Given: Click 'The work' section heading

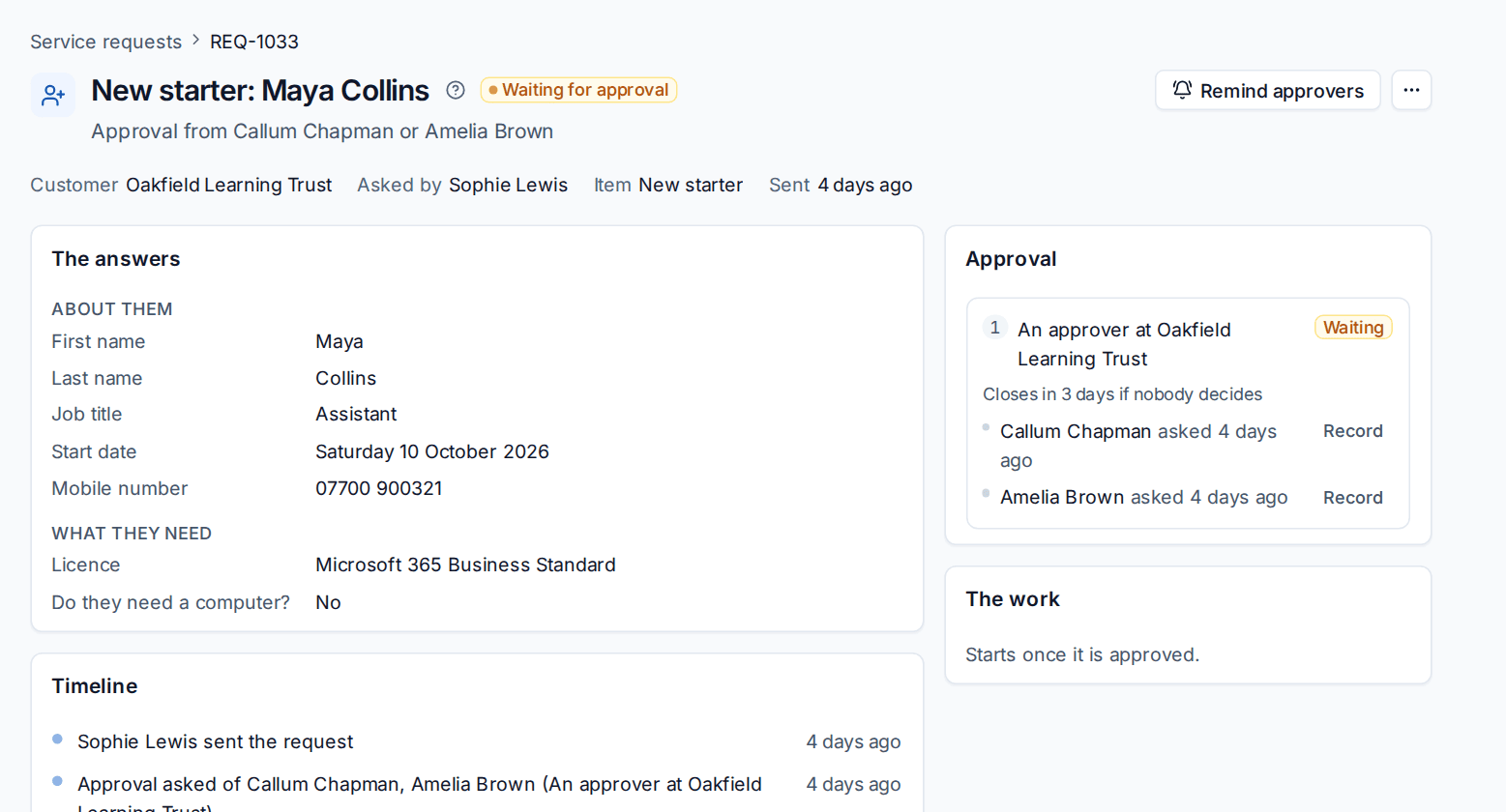Looking at the screenshot, I should point(1013,599).
